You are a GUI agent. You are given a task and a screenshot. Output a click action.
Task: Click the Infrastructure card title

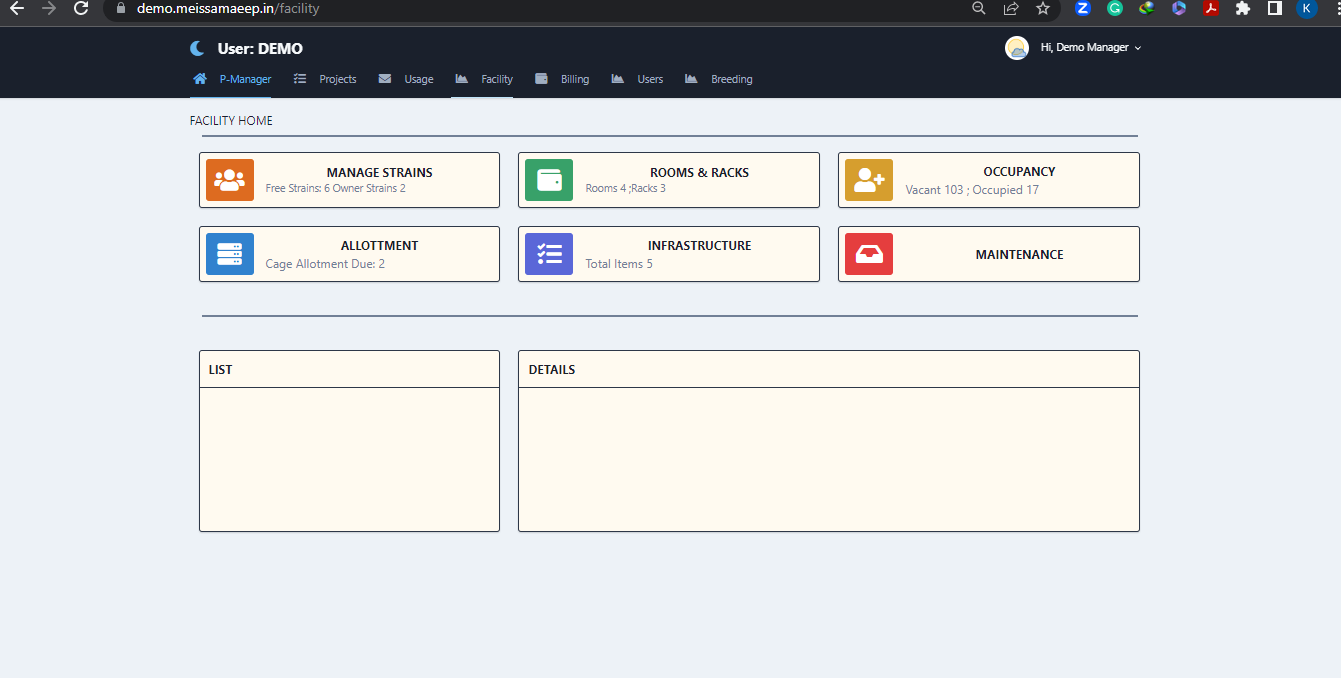coord(699,245)
